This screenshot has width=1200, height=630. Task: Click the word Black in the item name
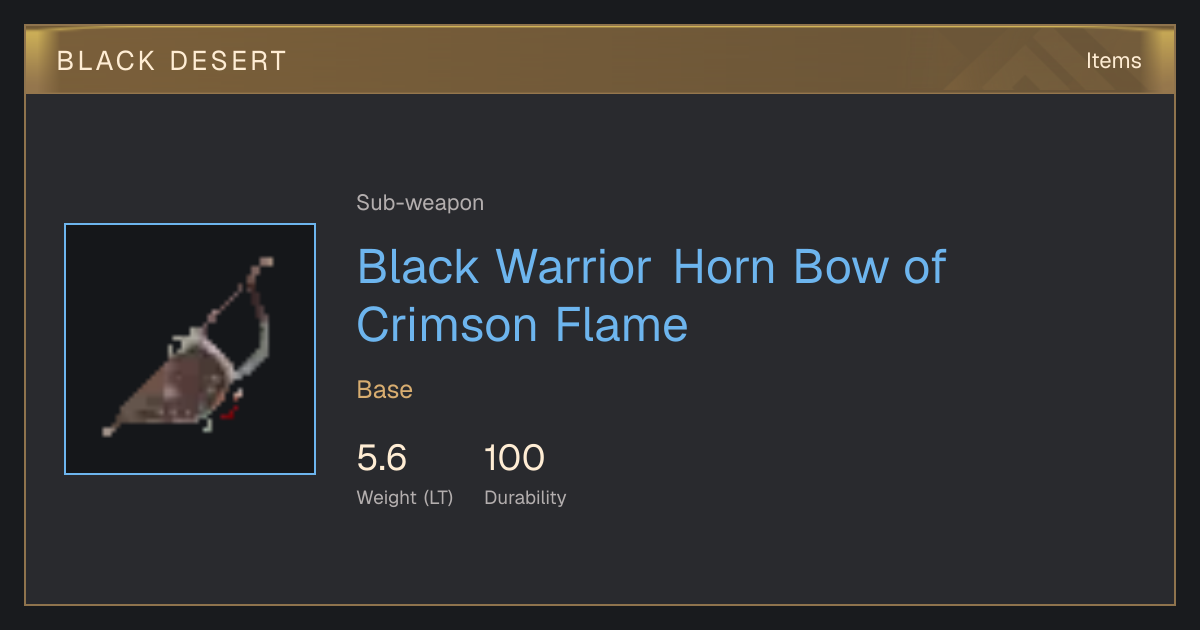(x=418, y=267)
